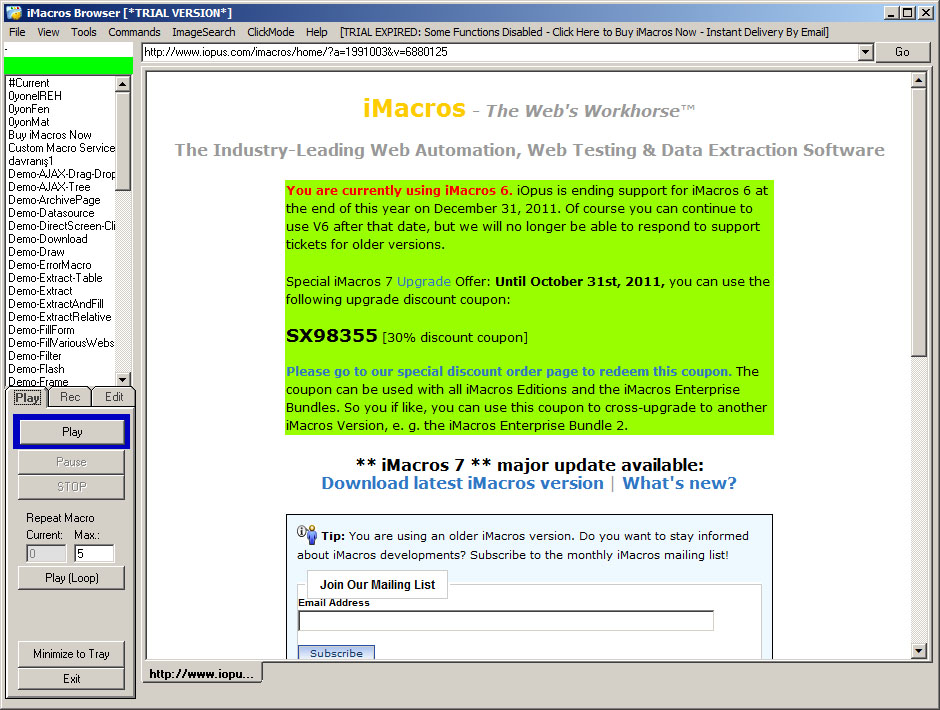Click the What's new? link
This screenshot has height=710, width=940.
679,483
